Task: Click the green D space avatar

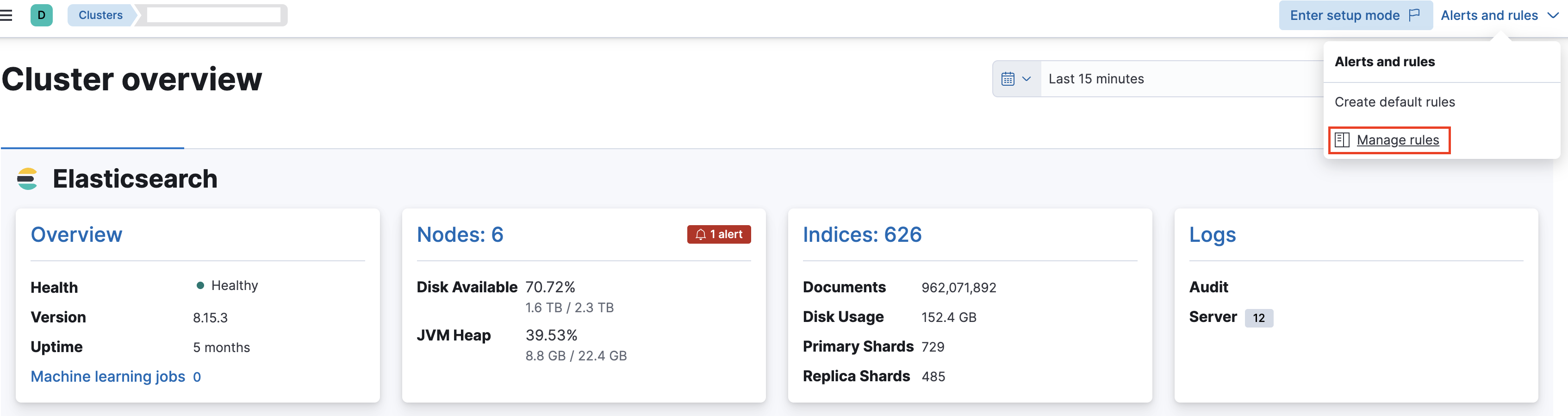Action: [x=41, y=15]
